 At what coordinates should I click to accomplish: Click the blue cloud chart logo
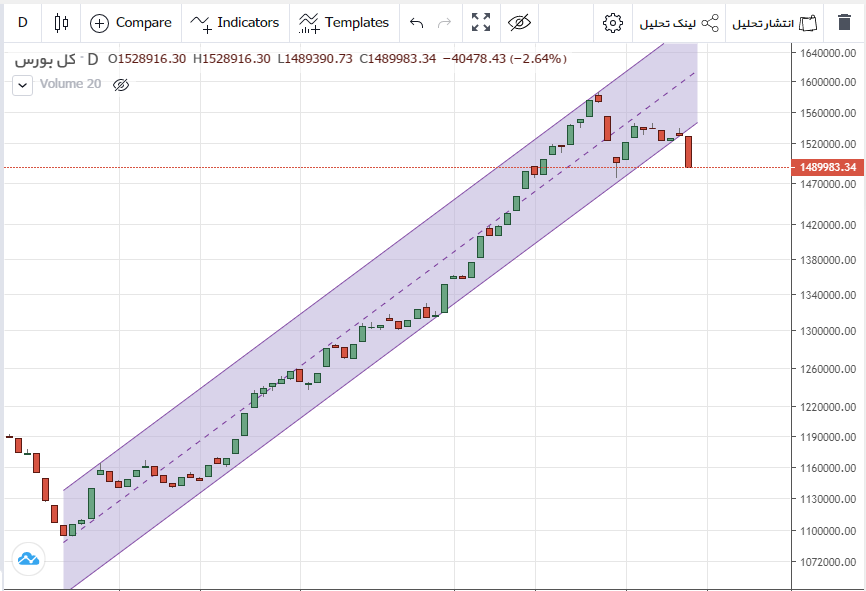(28, 559)
